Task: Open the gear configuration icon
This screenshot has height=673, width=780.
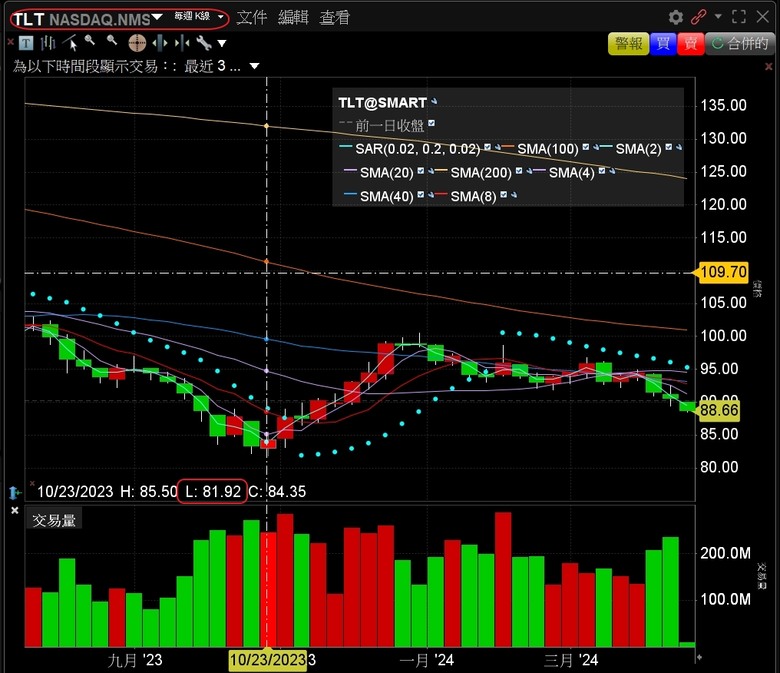Action: click(676, 17)
